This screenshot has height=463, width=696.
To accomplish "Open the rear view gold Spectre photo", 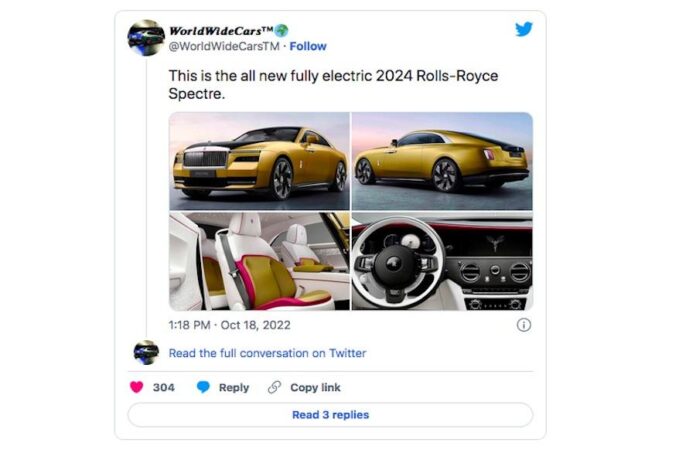I will pos(442,160).
